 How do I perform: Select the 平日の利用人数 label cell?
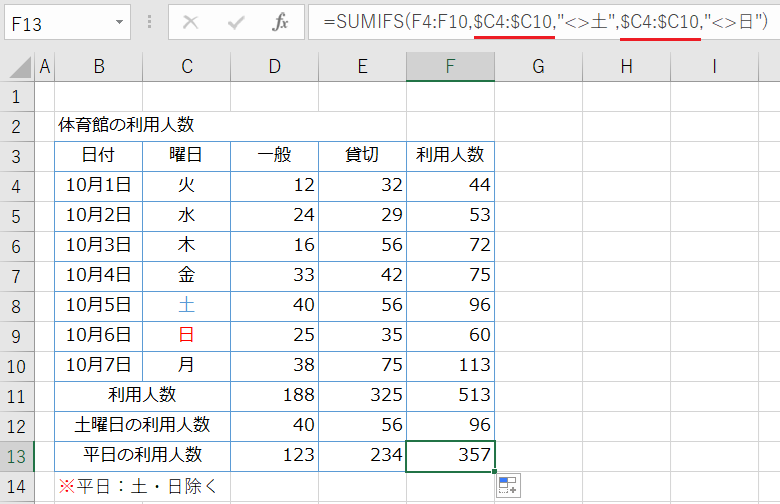click(142, 456)
